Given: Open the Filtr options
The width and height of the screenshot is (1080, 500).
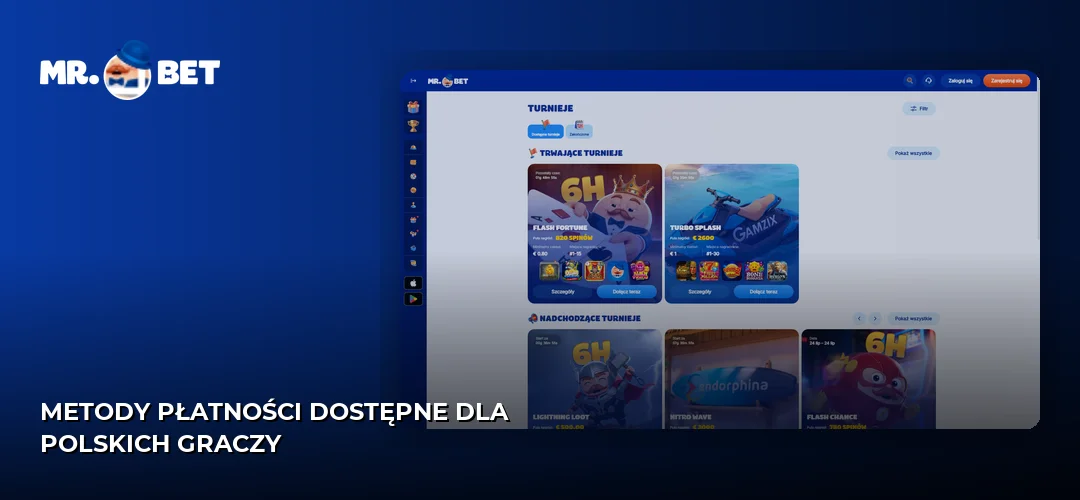Looking at the screenshot, I should click(919, 108).
